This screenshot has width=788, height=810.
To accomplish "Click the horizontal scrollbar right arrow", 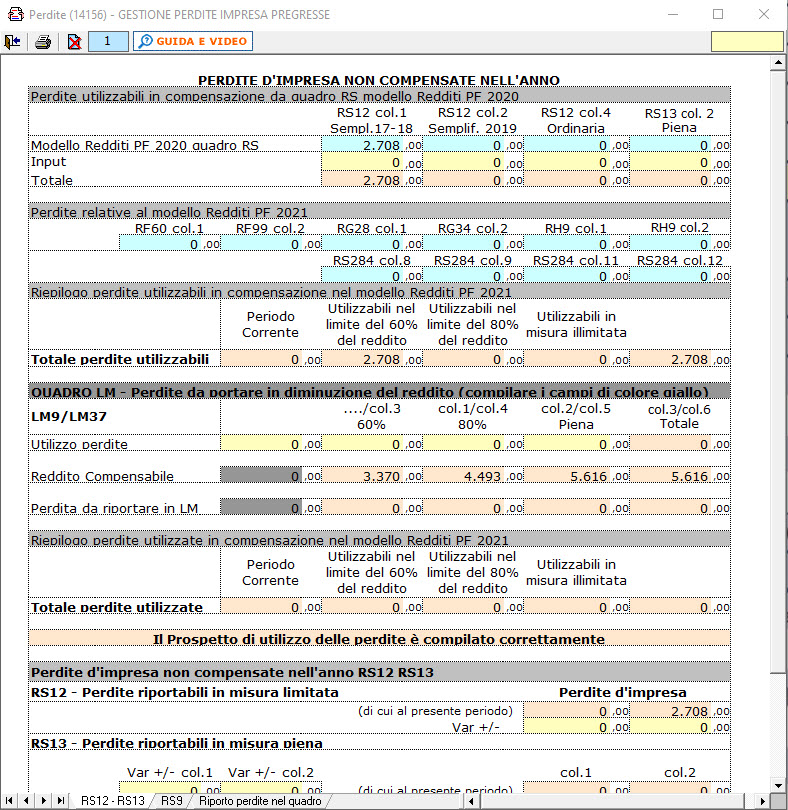I will [x=762, y=801].
